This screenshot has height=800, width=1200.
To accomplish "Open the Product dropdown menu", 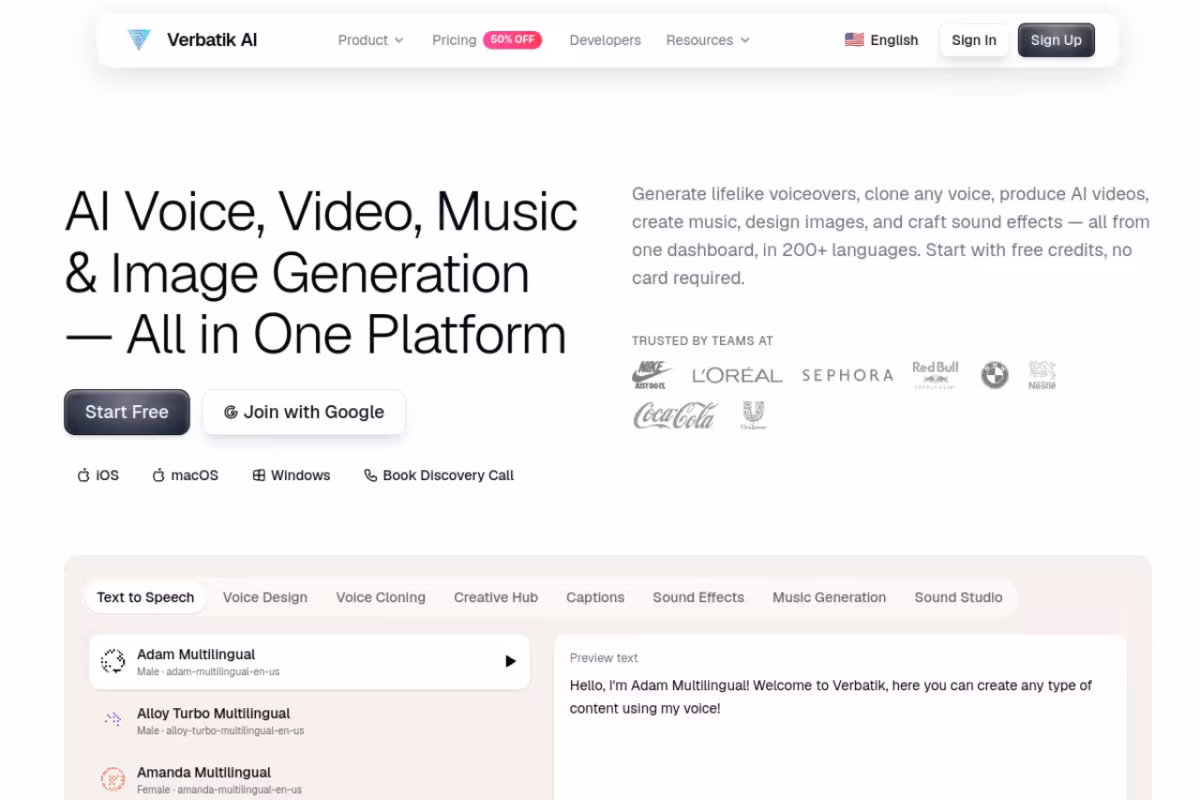I will pyautogui.click(x=371, y=40).
